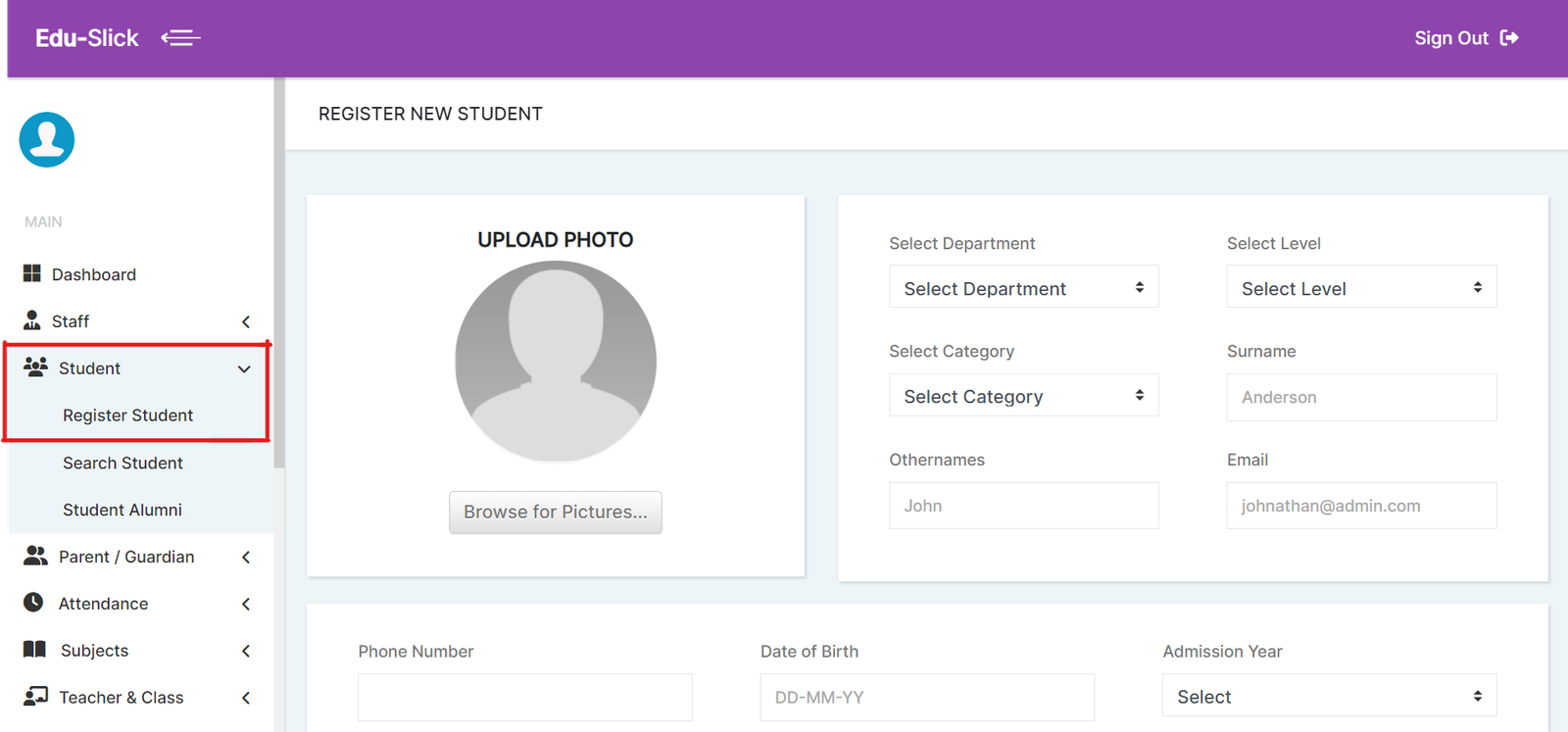Viewport: 1568px width, 732px height.
Task: Open the Select Level dropdown
Action: pyautogui.click(x=1360, y=287)
